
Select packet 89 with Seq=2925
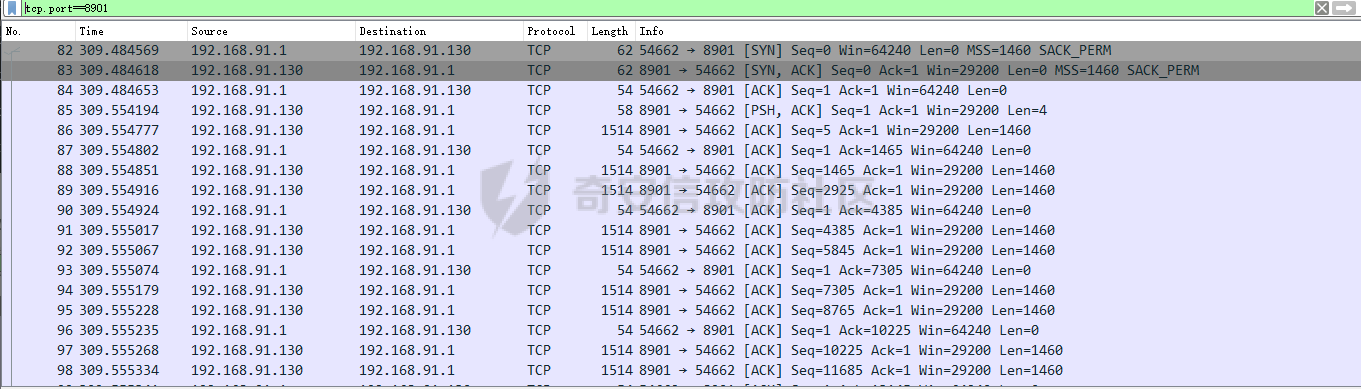pyautogui.click(x=680, y=190)
